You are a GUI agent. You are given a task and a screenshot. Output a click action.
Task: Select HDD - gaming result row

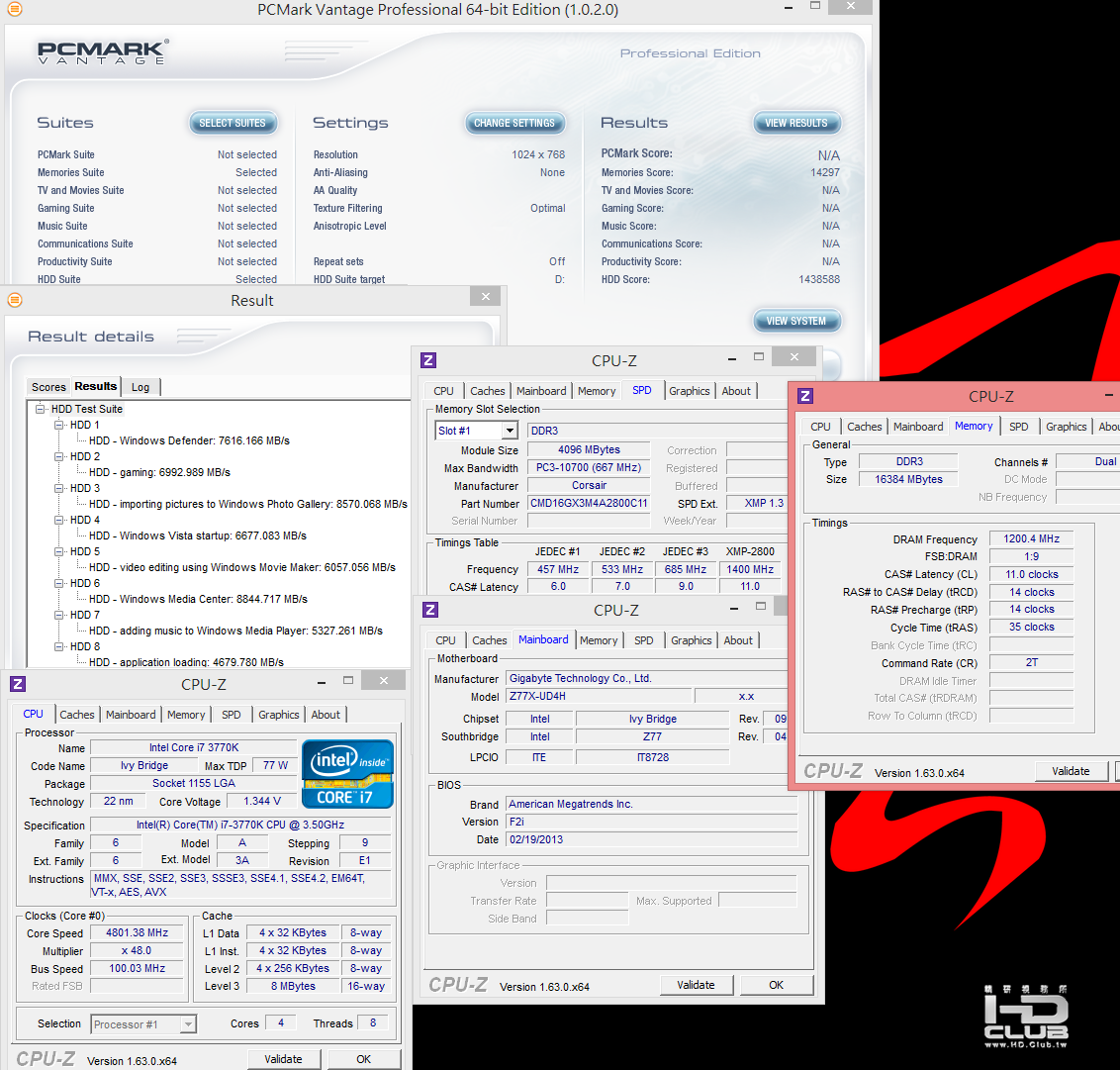tap(159, 472)
